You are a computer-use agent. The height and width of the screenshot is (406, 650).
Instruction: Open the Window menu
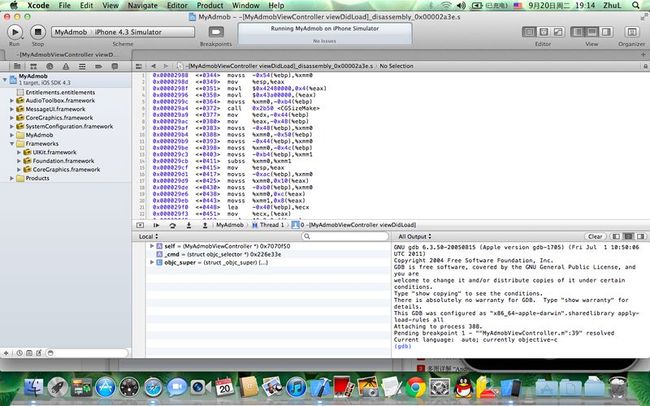coord(245,5)
